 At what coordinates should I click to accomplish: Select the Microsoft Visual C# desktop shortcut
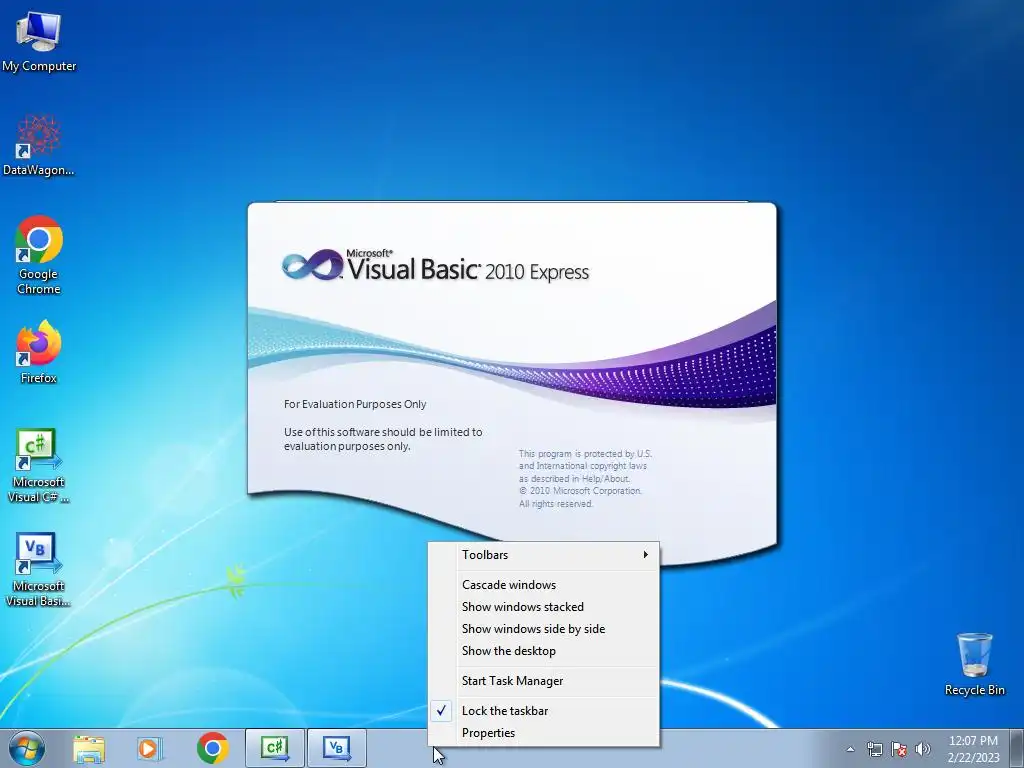39,465
